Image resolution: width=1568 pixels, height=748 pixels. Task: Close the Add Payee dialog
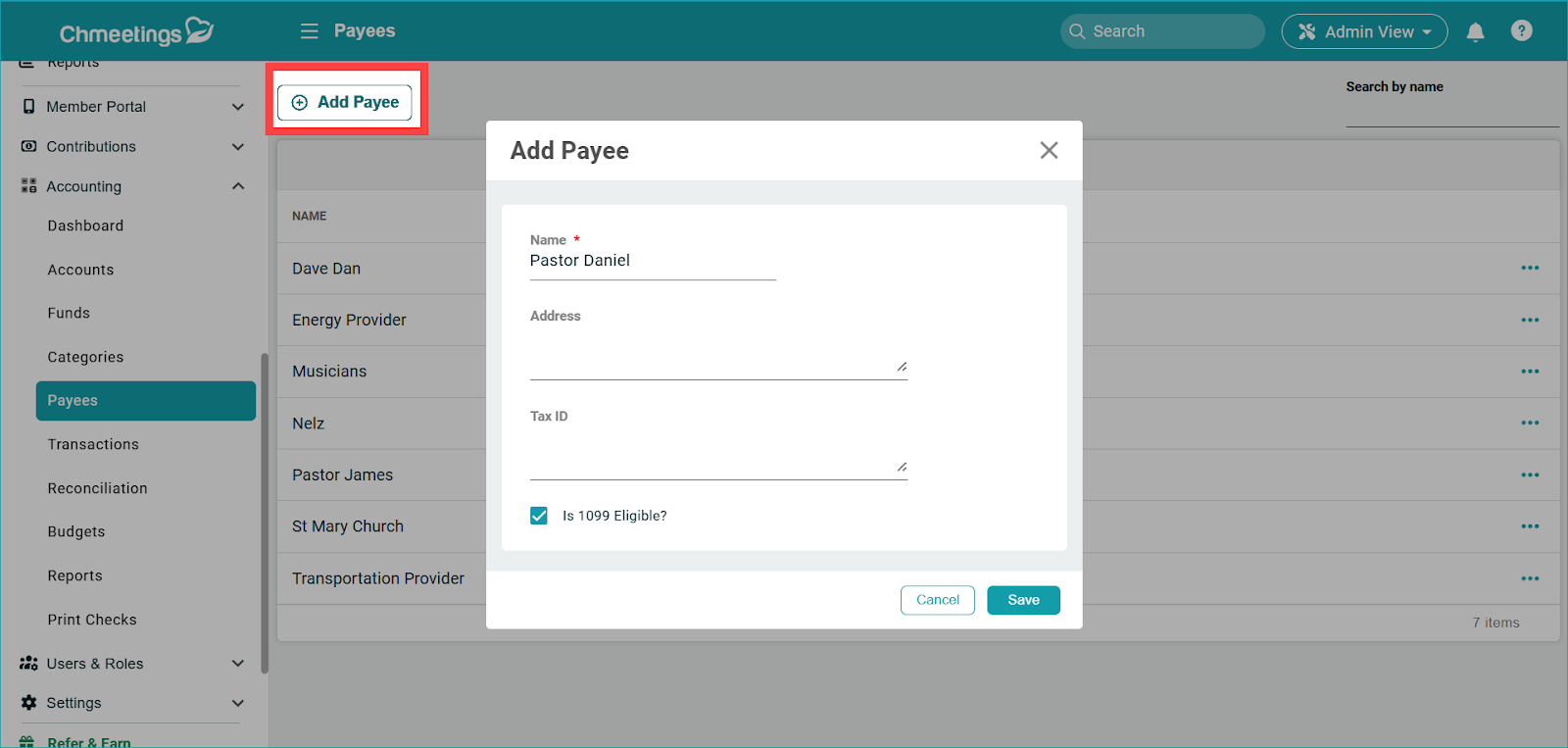click(1049, 150)
